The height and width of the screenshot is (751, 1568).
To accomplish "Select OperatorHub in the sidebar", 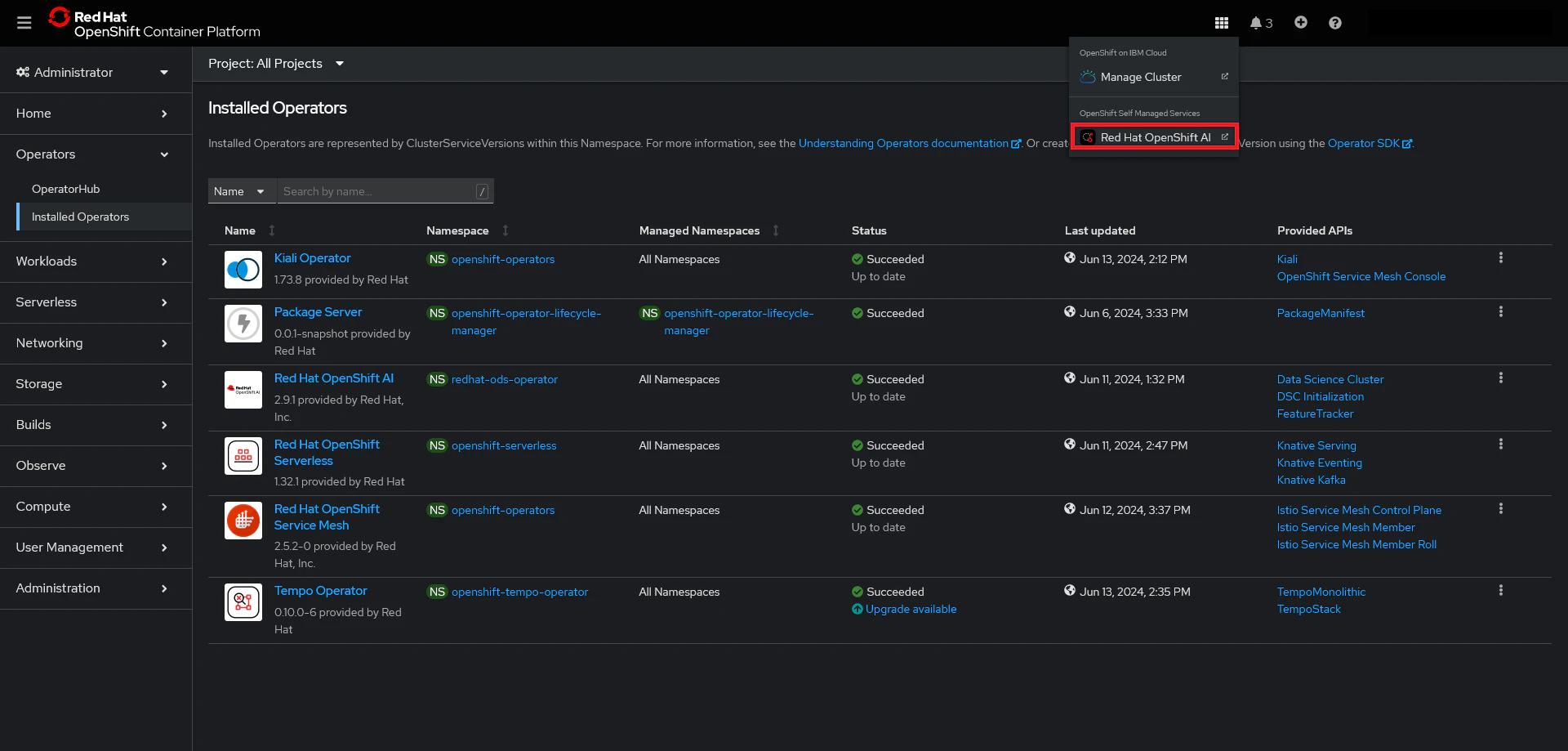I will pyautogui.click(x=105, y=189).
